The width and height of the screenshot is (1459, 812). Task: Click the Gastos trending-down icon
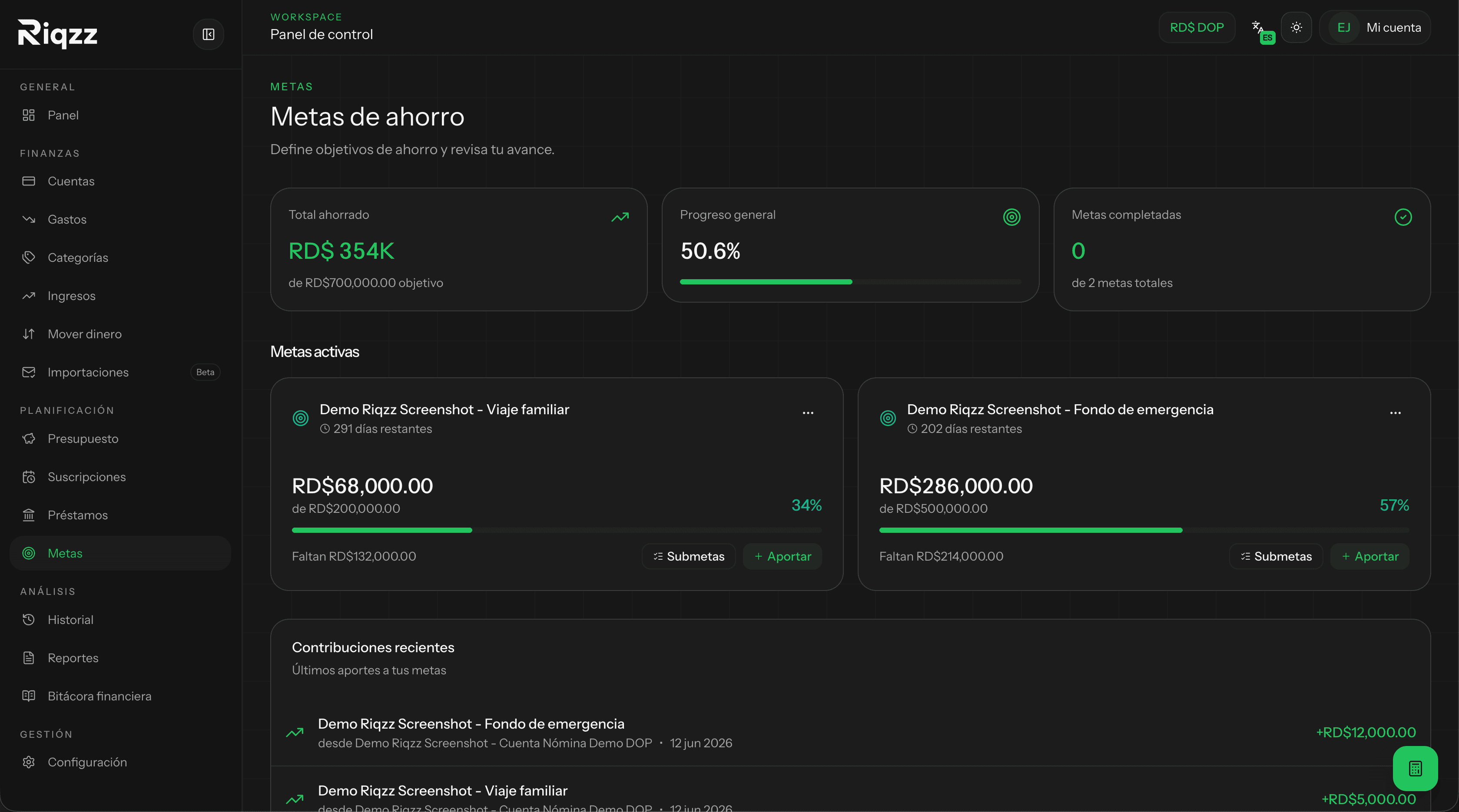coord(29,220)
